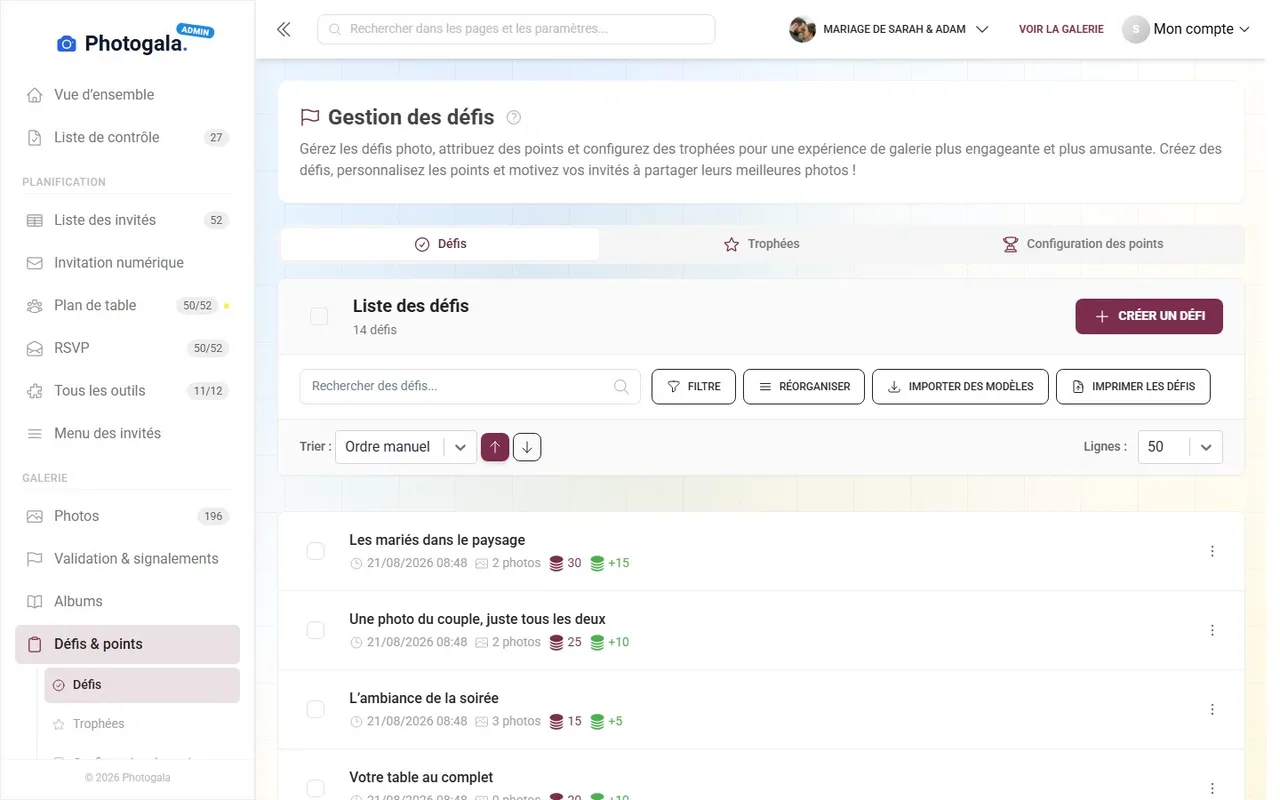The image size is (1280, 800).
Task: Open Invitation numérique page
Action: click(x=127, y=263)
